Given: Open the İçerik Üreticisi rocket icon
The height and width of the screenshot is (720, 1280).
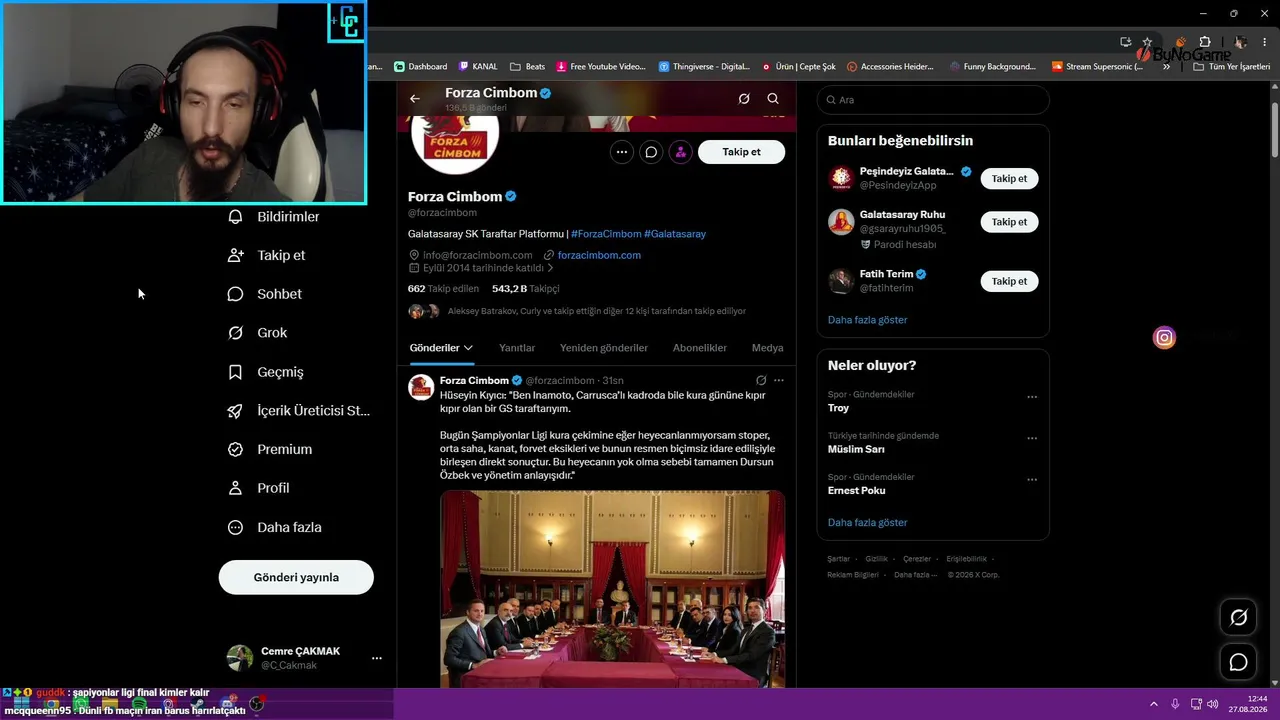Looking at the screenshot, I should 235,410.
